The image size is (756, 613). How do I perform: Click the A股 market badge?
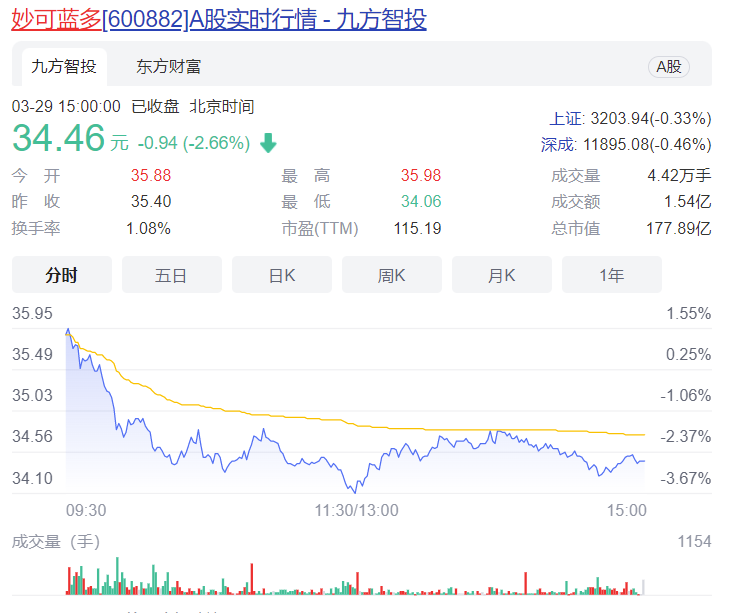tap(669, 66)
